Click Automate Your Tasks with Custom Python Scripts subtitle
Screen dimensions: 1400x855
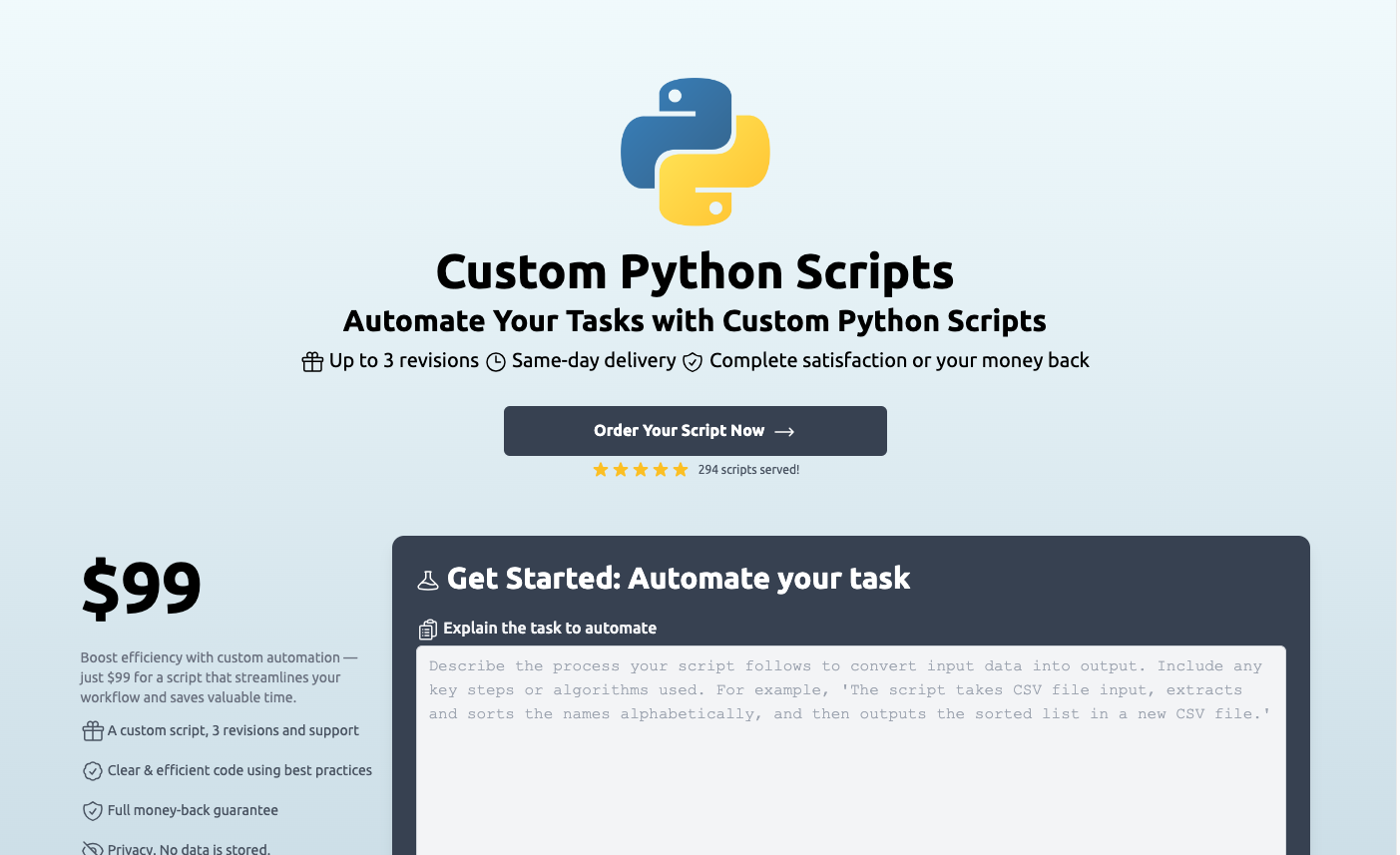pos(696,320)
